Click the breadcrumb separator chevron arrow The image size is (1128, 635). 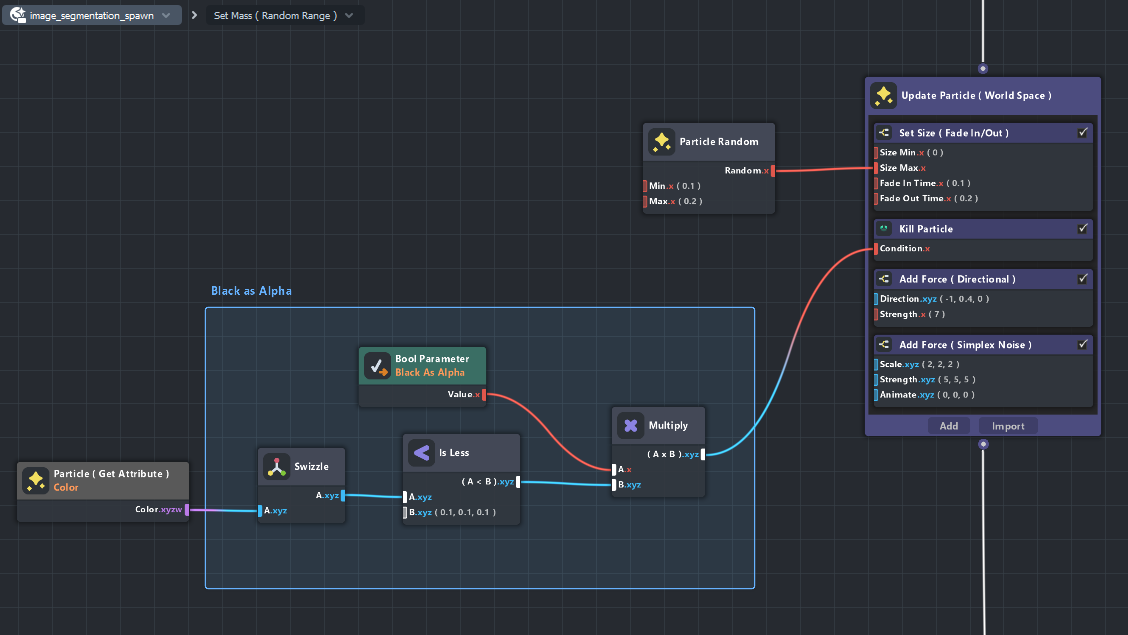click(194, 16)
